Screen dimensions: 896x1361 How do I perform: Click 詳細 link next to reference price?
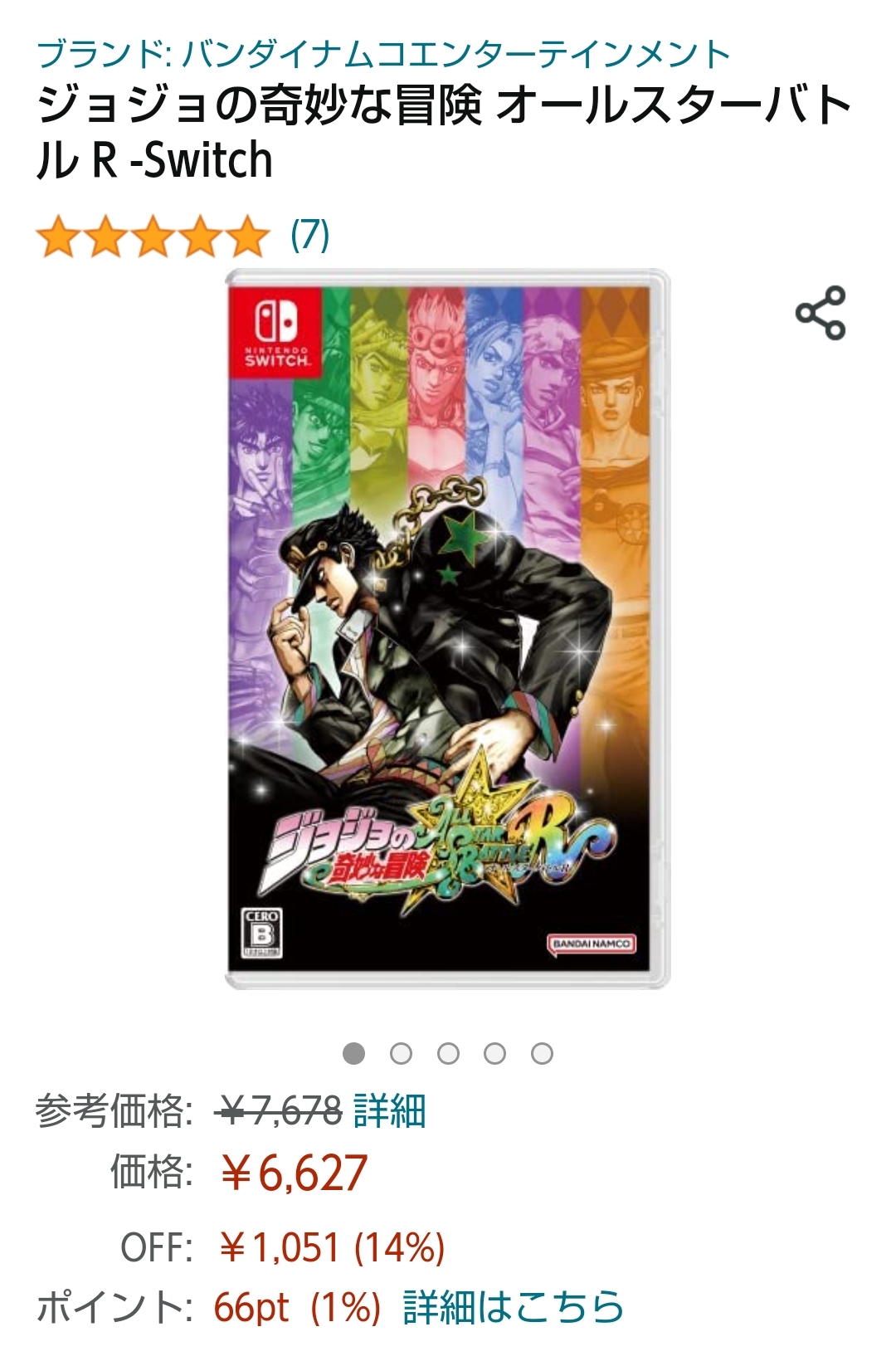(x=389, y=1110)
